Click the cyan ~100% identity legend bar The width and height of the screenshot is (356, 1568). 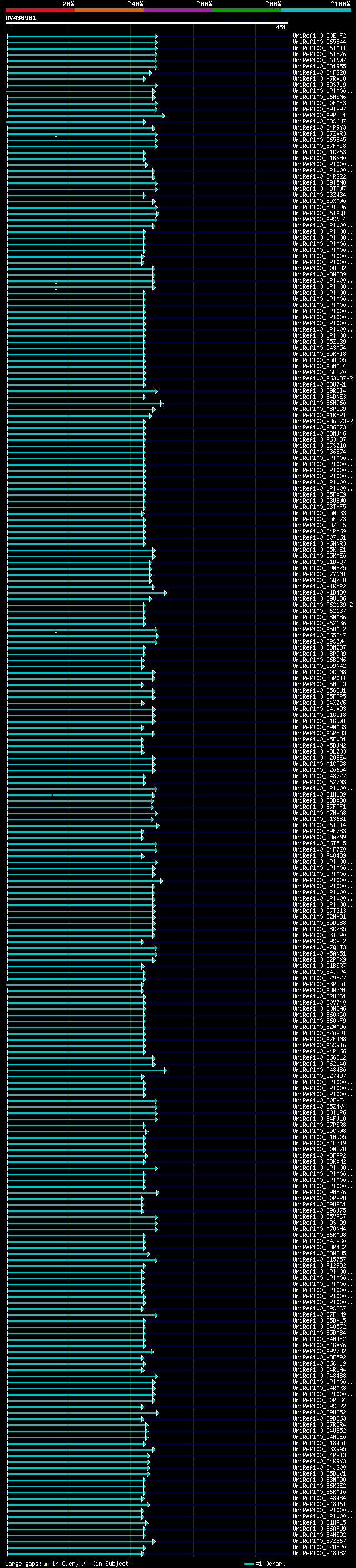tap(317, 10)
